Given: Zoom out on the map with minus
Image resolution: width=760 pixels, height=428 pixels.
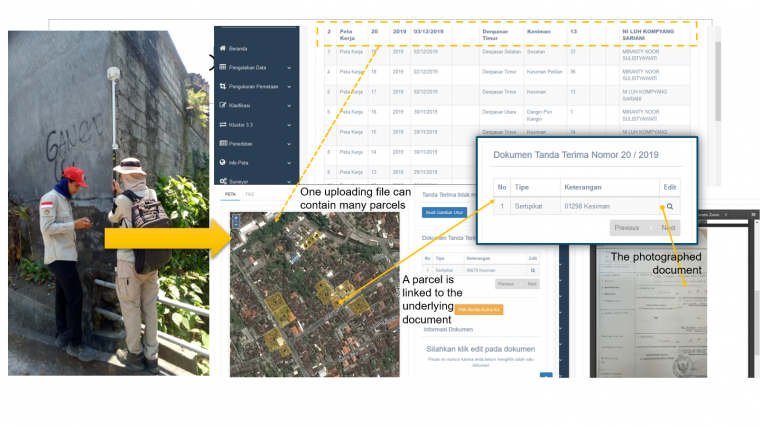Looking at the screenshot, I should click(x=236, y=224).
